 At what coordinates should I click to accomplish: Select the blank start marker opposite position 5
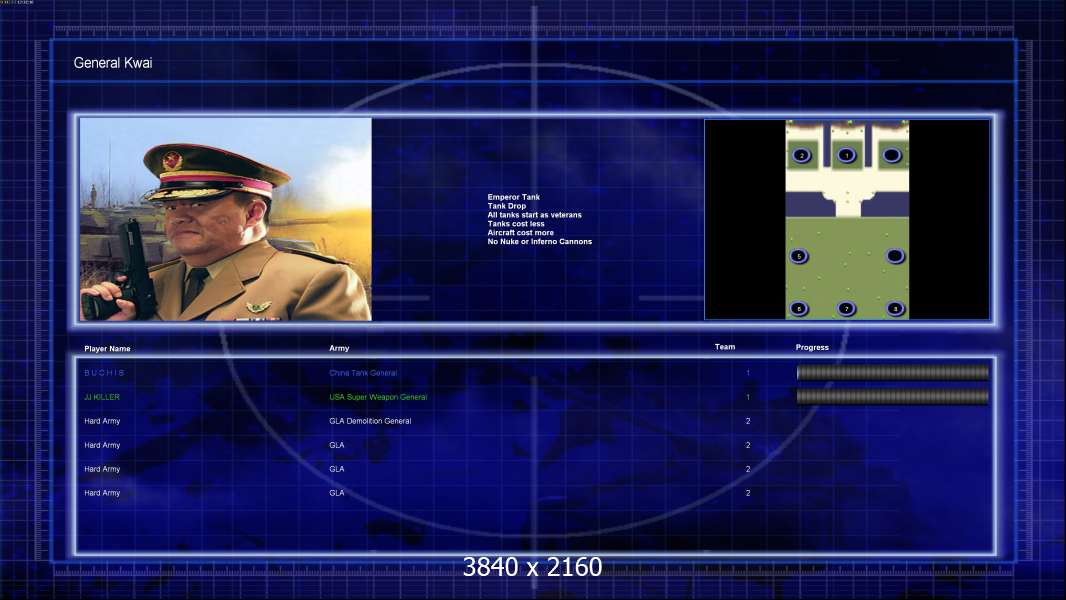[895, 256]
